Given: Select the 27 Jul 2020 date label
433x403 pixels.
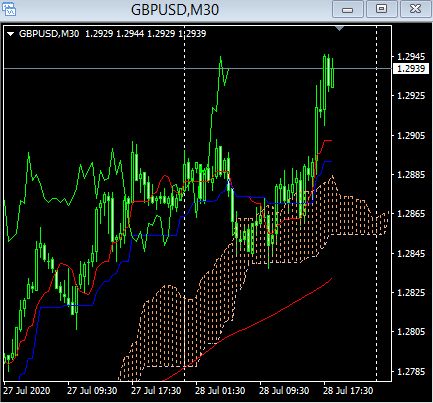Looking at the screenshot, I should click(x=27, y=391).
